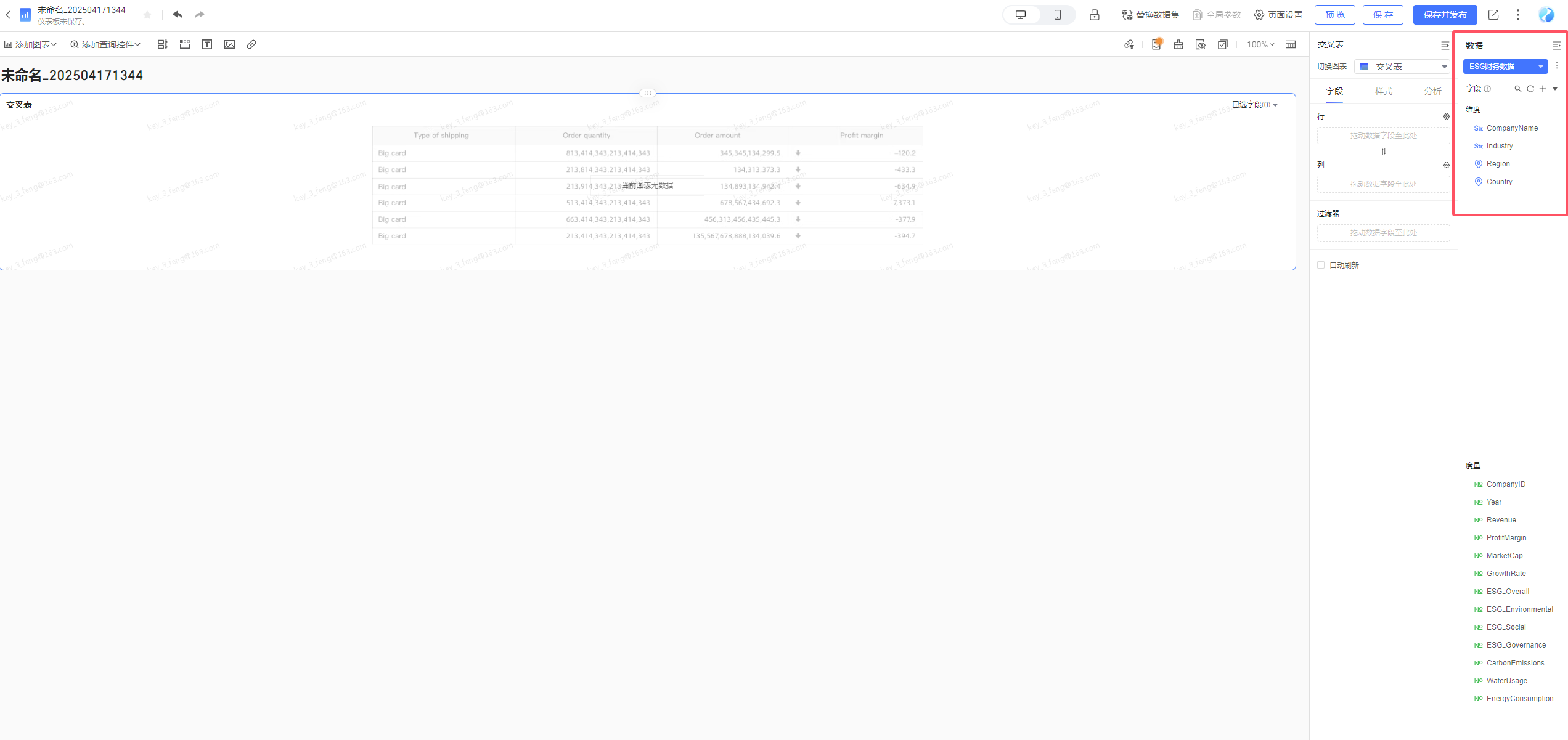Click the redo arrow icon
Screen dimensions: 1568x740
pos(200,14)
